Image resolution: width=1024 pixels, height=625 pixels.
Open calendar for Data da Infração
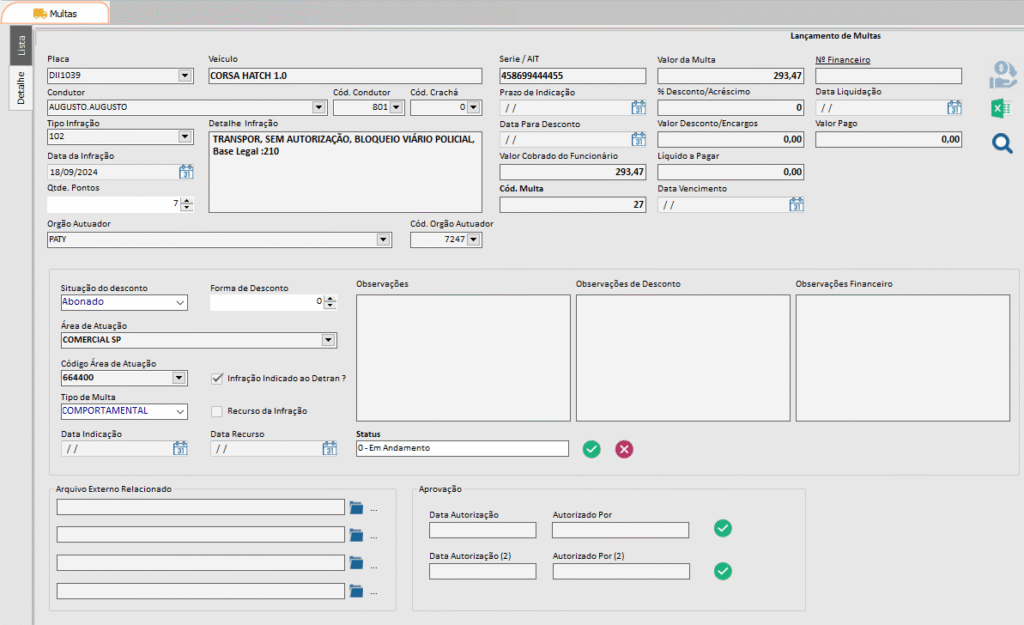(x=186, y=172)
